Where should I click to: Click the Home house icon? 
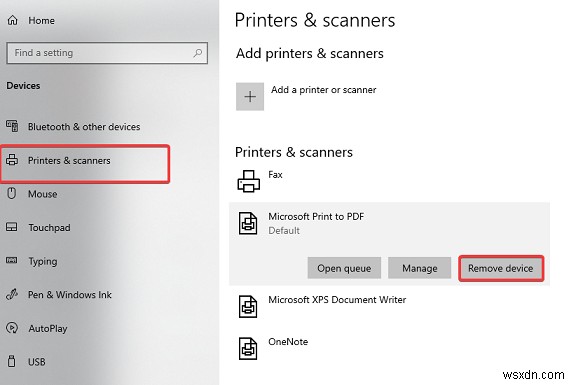click(x=12, y=20)
